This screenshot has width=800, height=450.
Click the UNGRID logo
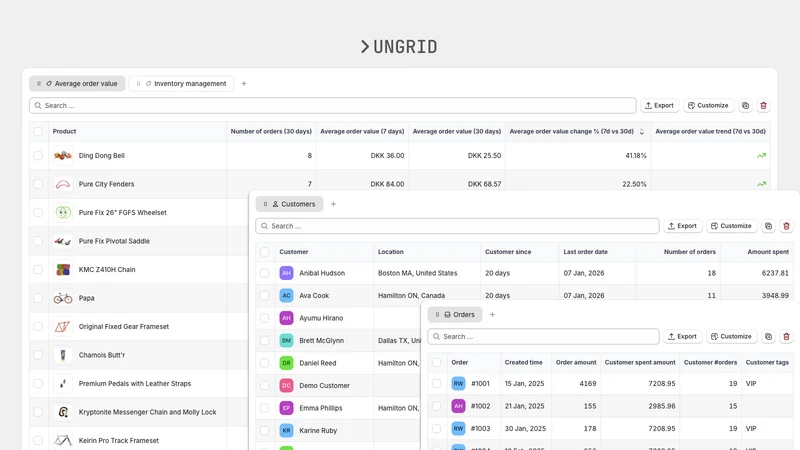click(399, 47)
